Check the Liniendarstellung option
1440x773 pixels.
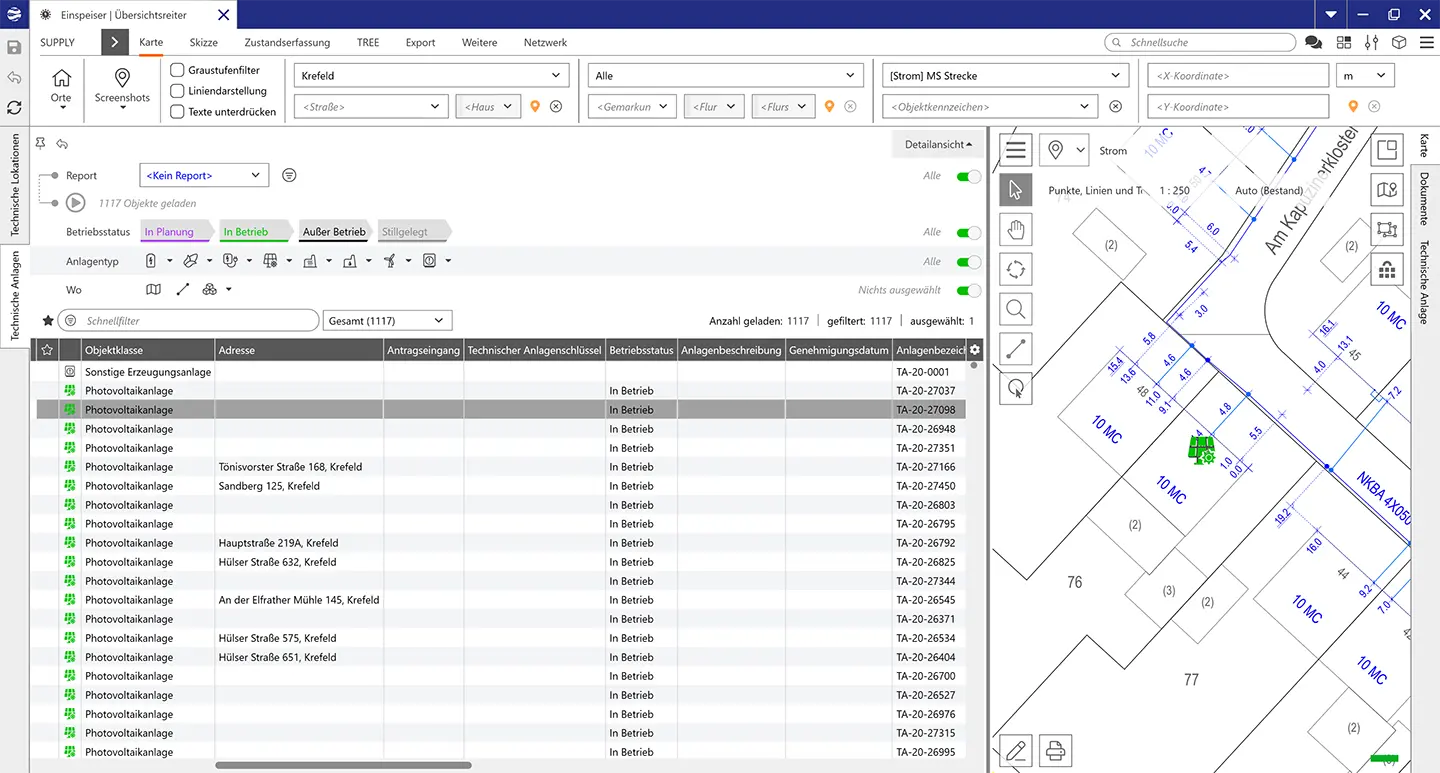(177, 91)
